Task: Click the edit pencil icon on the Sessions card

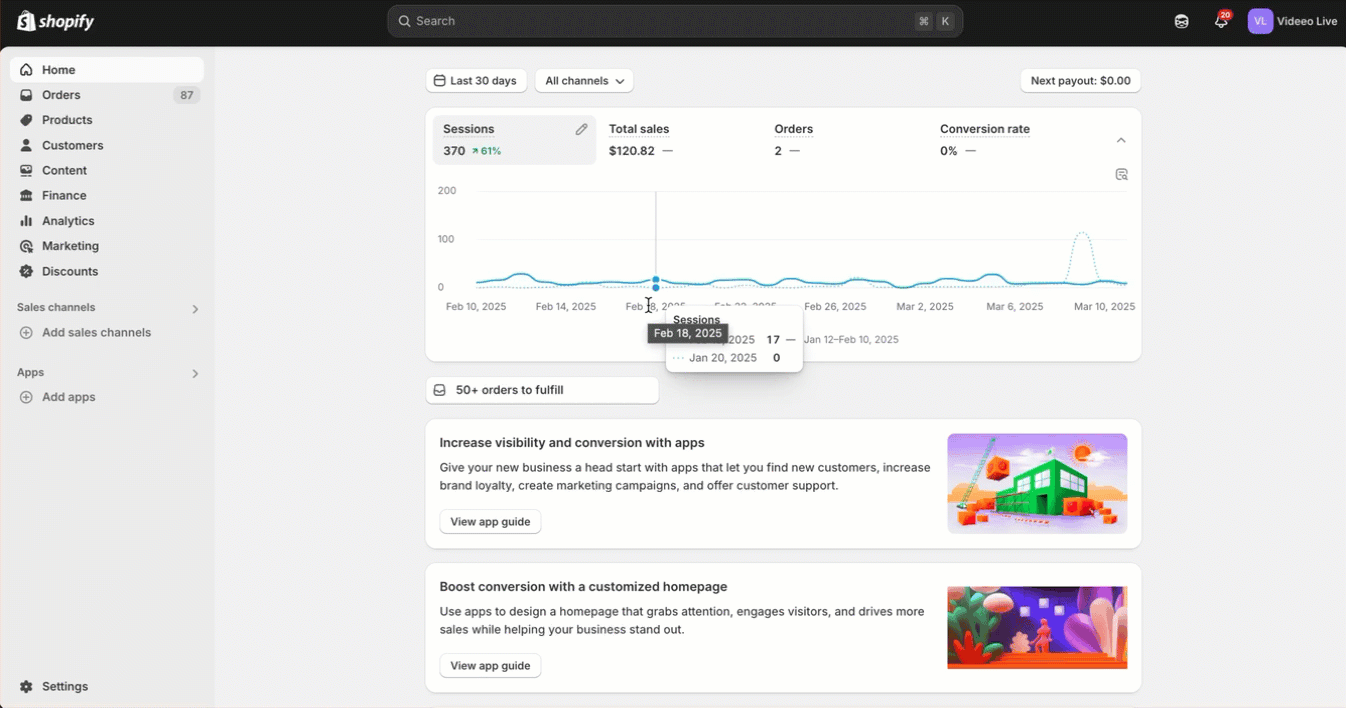Action: pos(581,129)
